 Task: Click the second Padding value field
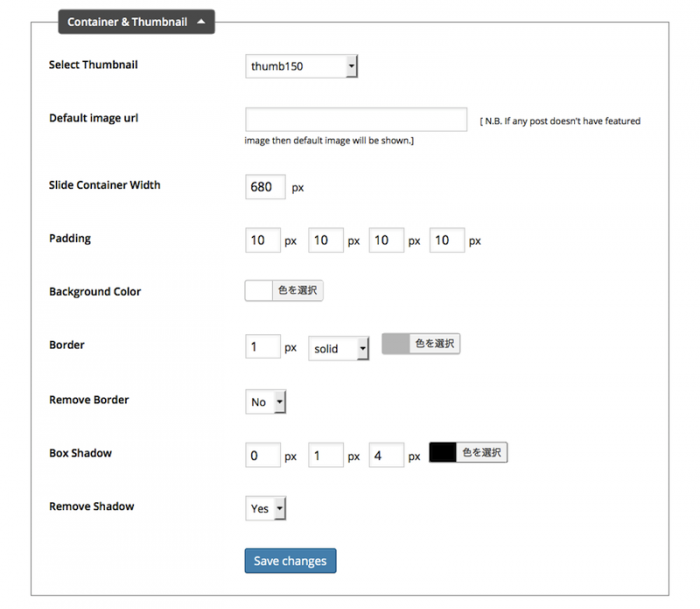(x=326, y=240)
